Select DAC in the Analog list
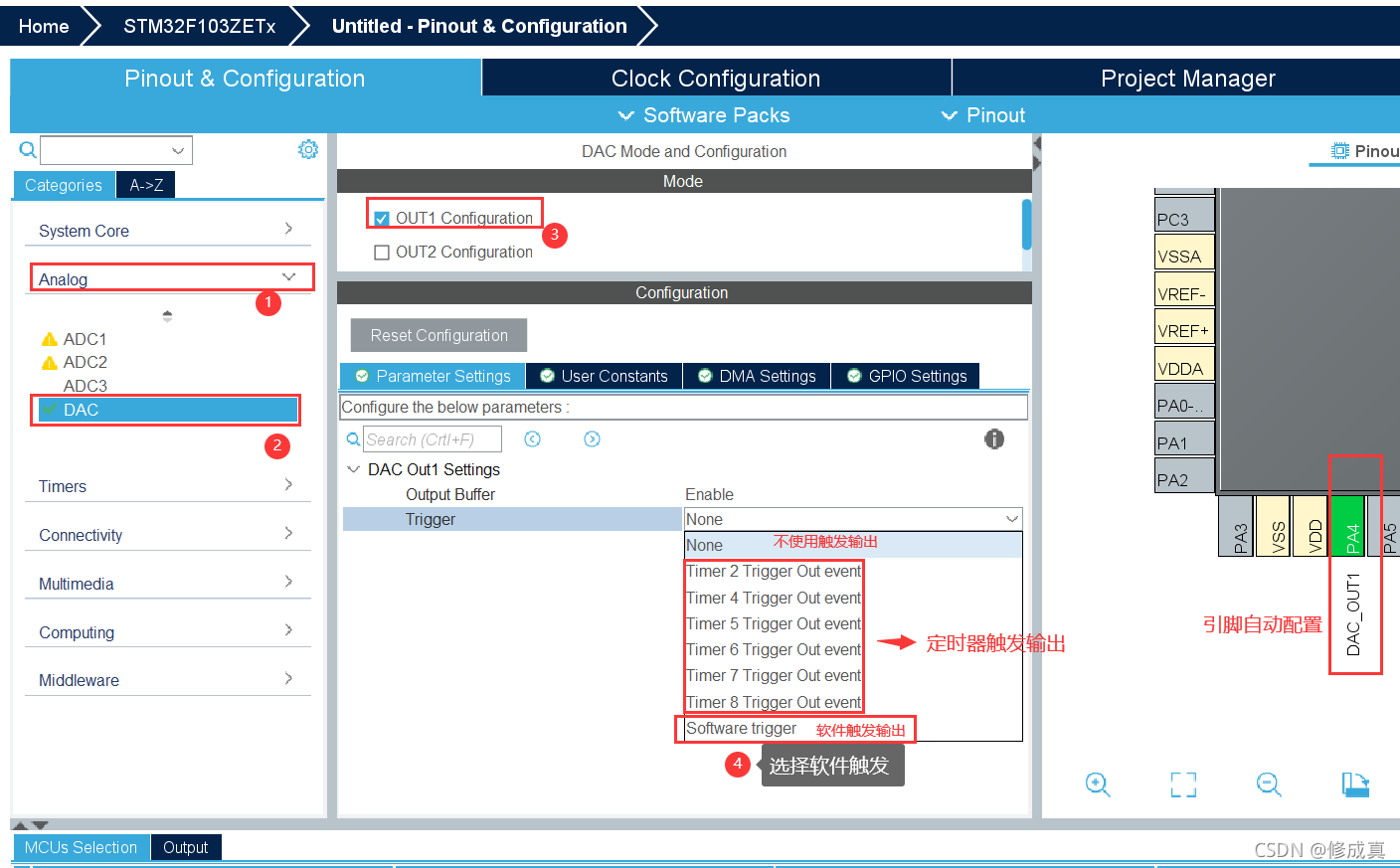The width and height of the screenshot is (1400, 868). click(168, 410)
